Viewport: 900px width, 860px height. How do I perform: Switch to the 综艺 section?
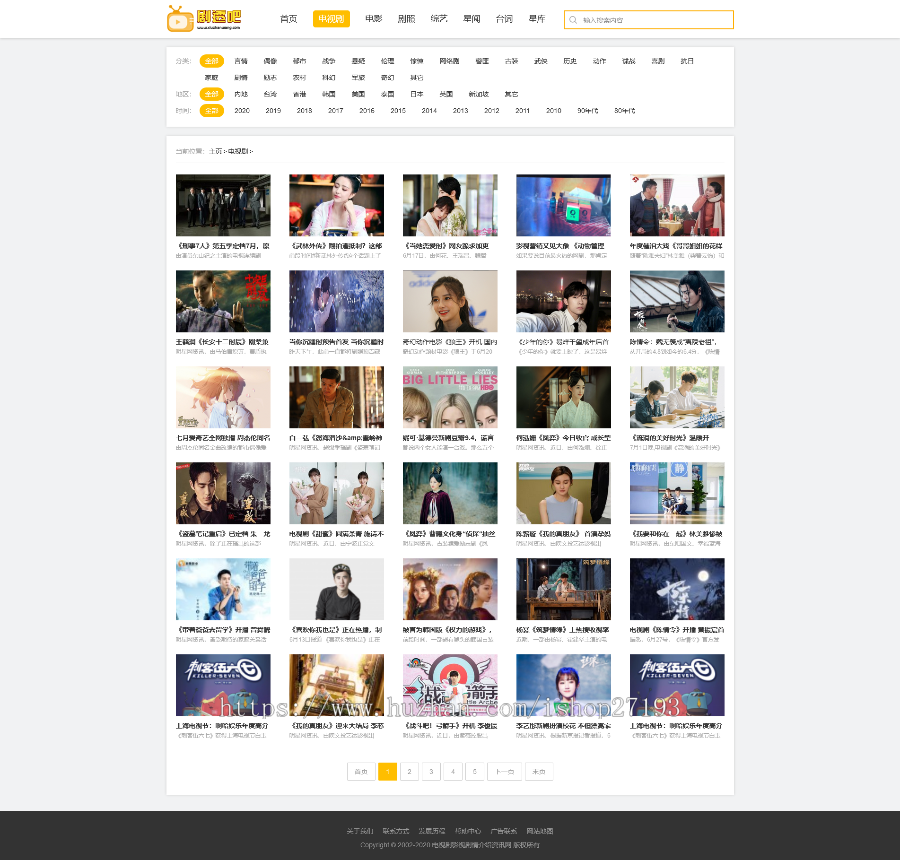point(439,19)
